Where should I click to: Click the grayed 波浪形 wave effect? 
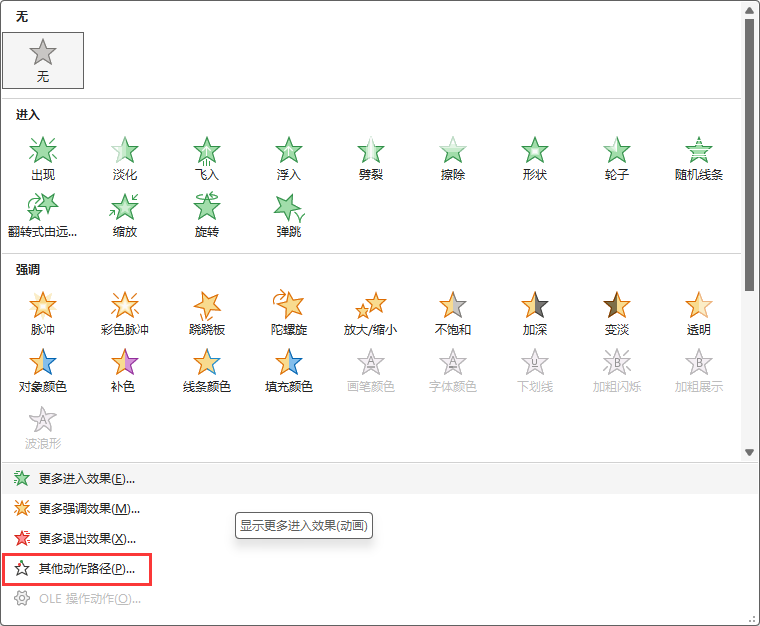point(43,428)
